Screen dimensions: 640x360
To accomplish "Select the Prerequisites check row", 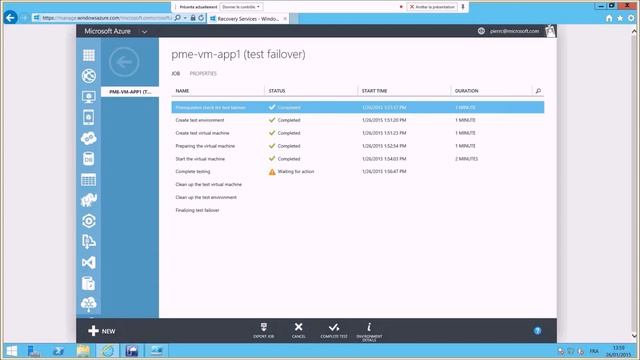I will tap(358, 107).
